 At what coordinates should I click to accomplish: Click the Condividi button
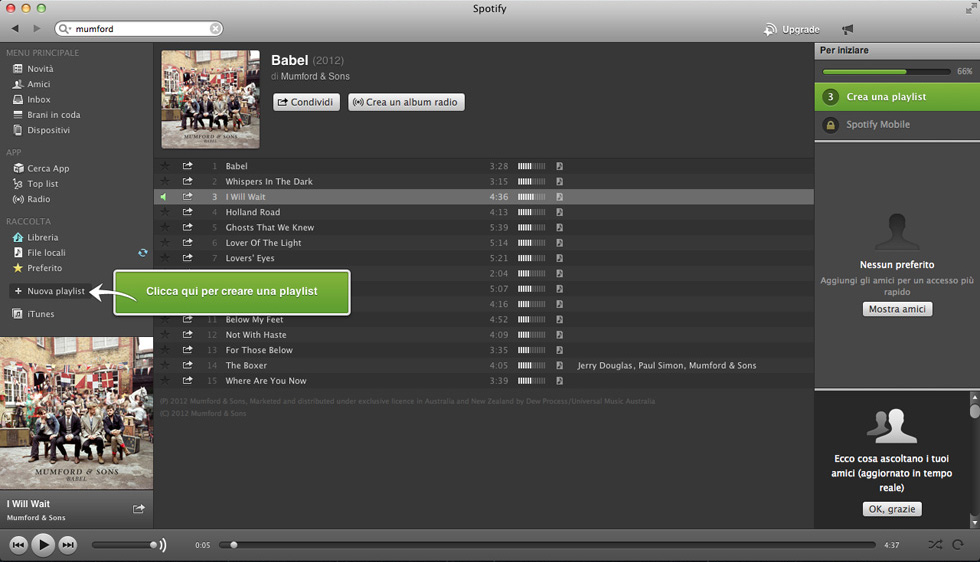click(306, 102)
